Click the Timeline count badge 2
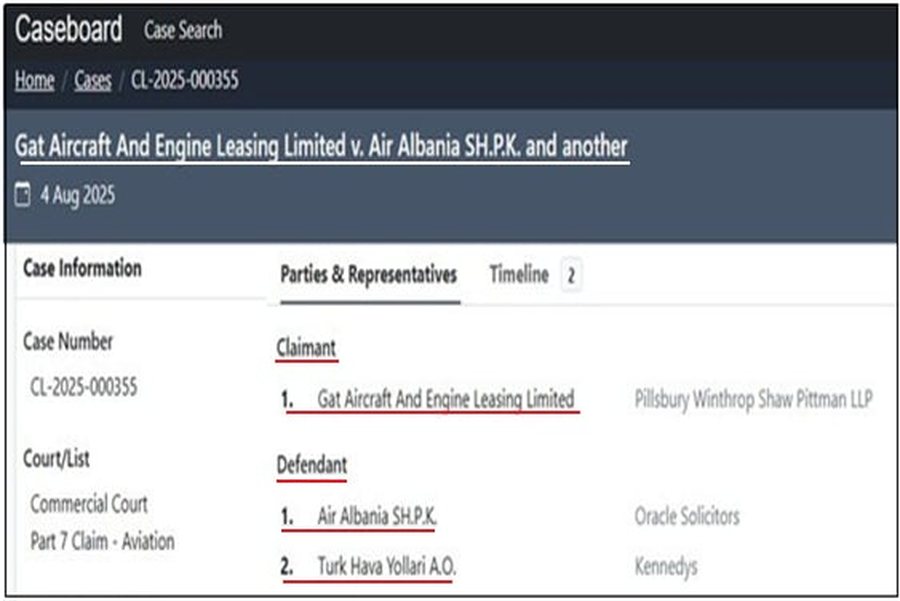900x601 pixels. pyautogui.click(x=570, y=276)
